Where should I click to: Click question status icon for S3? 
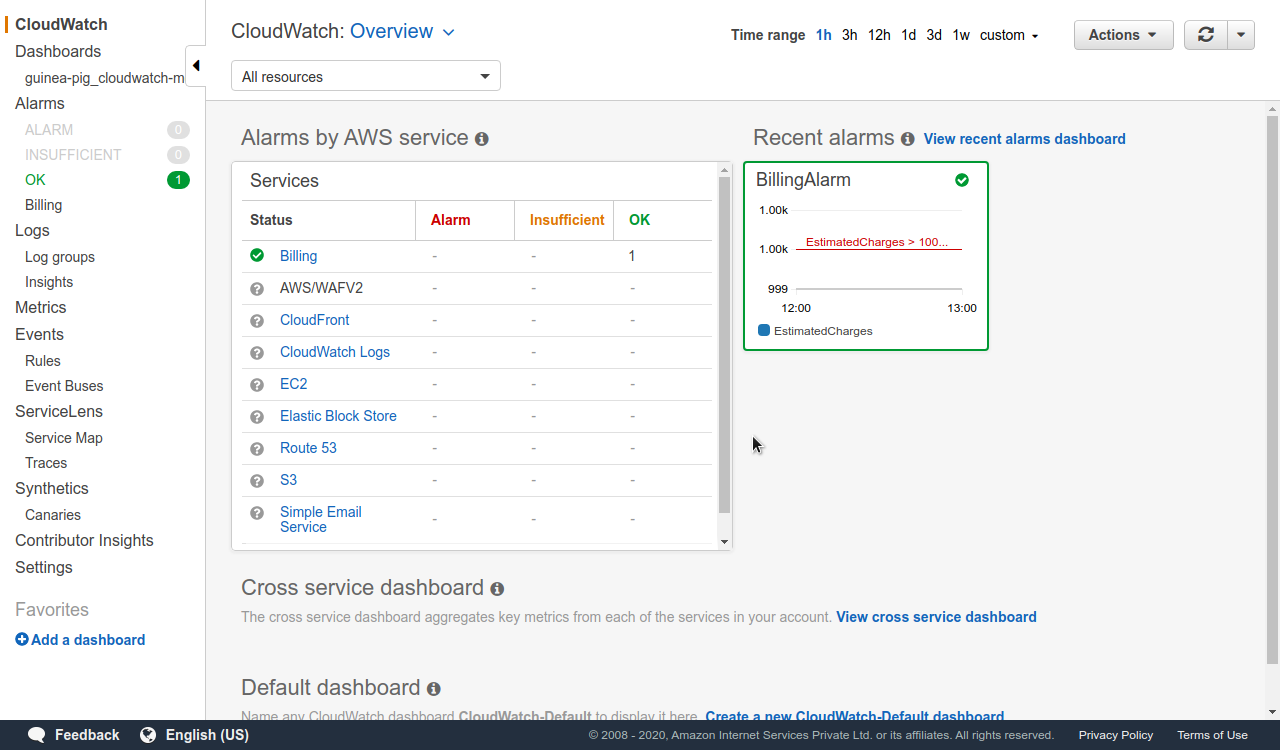[257, 481]
